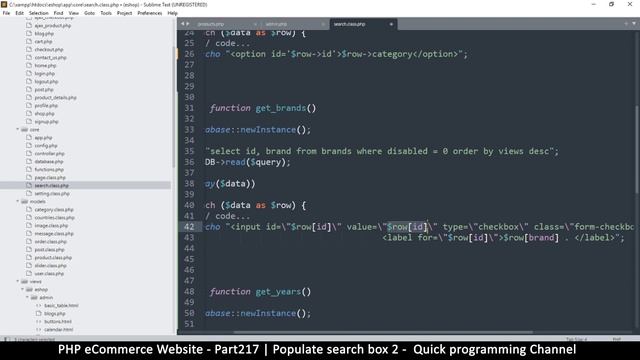Open the Selection menu
The width and height of the screenshot is (640, 360).
coord(39,13)
